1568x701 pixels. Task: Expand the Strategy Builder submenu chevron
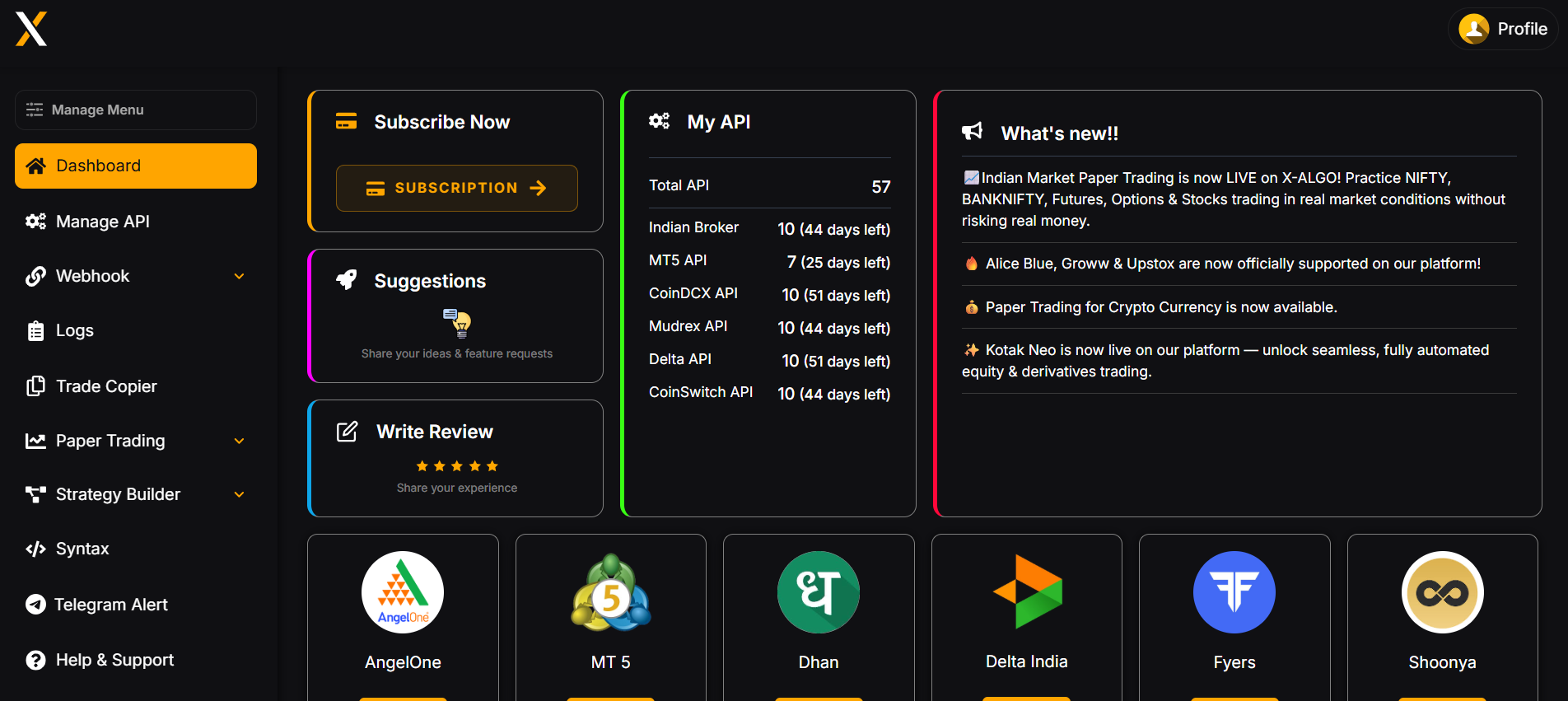(239, 494)
